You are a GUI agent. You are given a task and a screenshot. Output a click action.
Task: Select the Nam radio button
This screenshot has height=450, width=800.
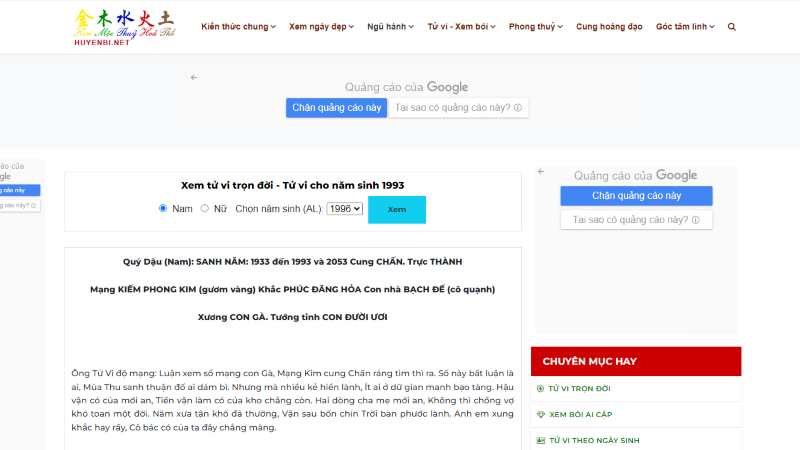(x=163, y=209)
